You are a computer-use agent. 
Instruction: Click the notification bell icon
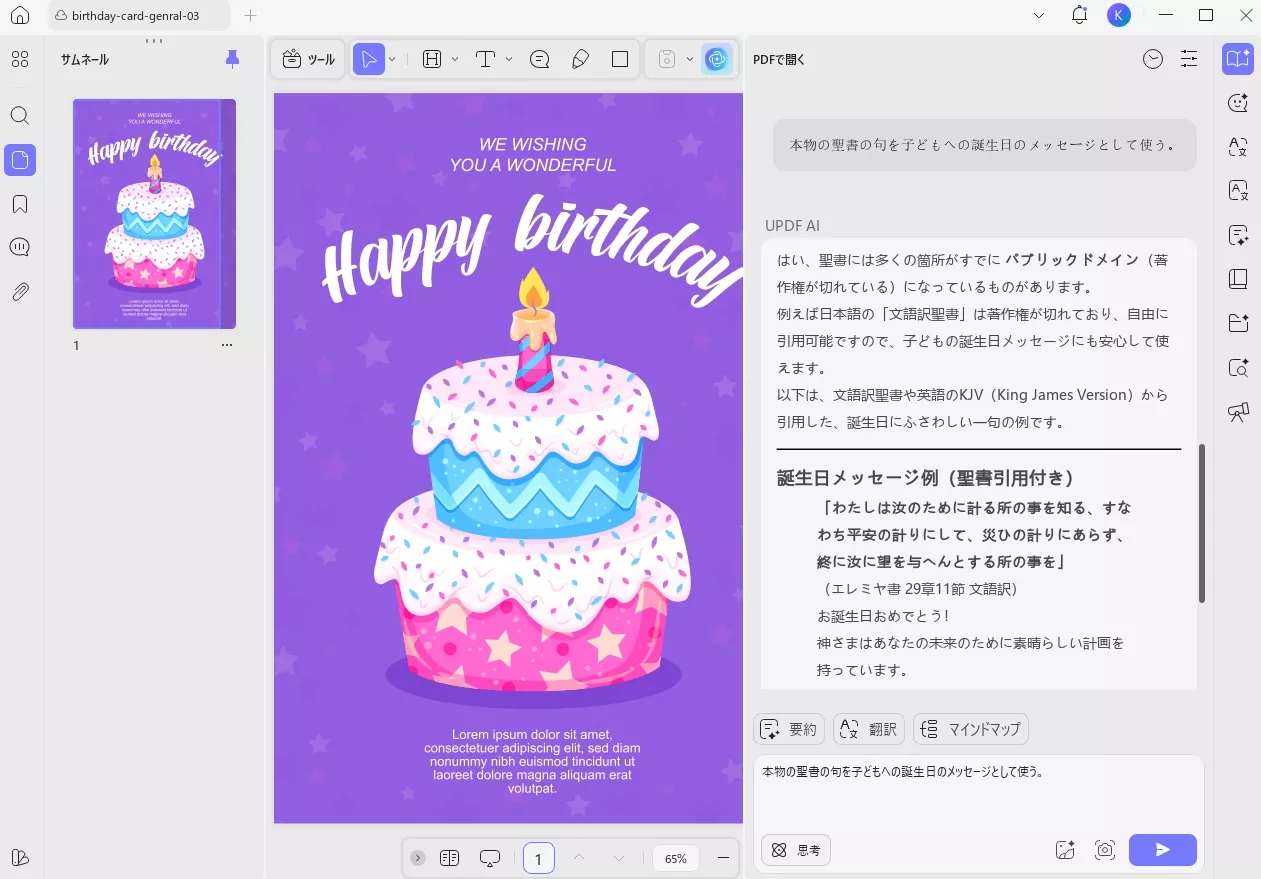click(x=1079, y=15)
